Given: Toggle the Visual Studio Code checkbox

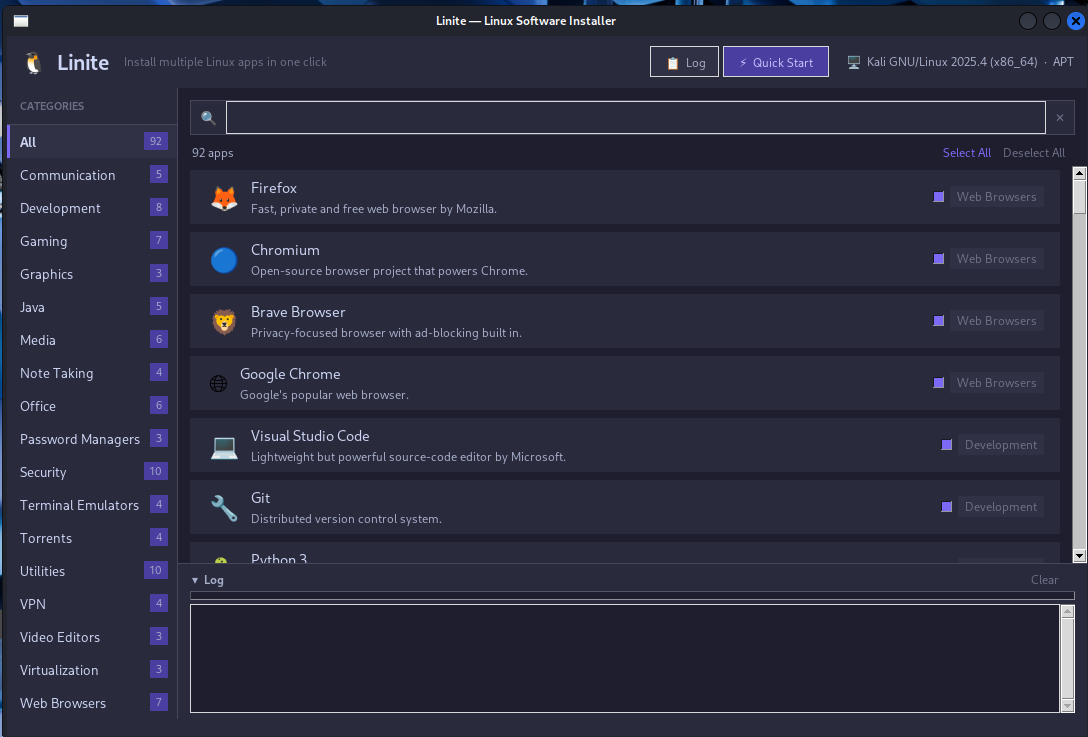Looking at the screenshot, I should tap(946, 445).
